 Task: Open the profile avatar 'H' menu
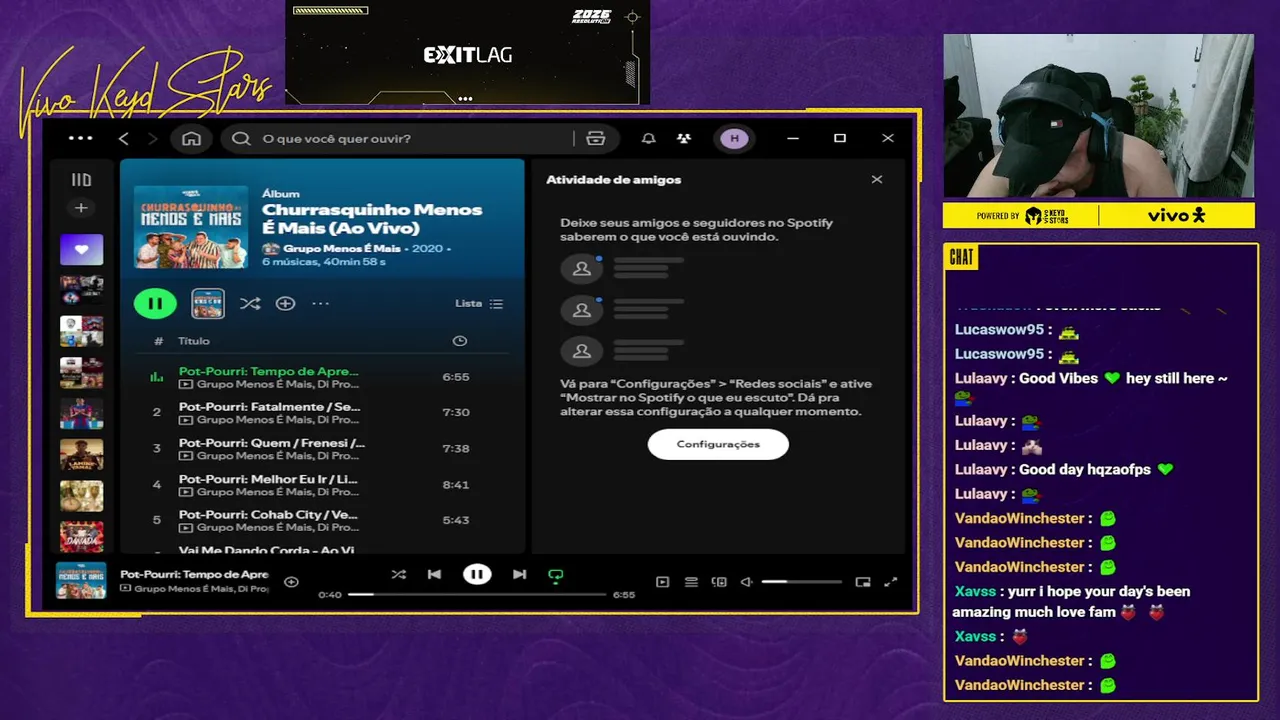735,138
